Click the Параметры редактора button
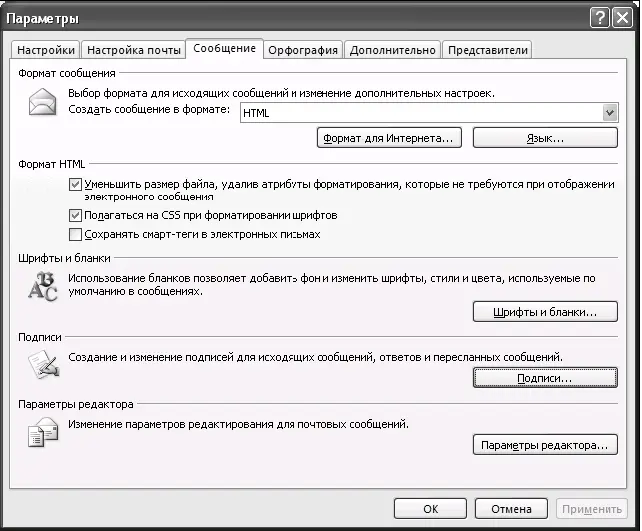 tap(545, 445)
